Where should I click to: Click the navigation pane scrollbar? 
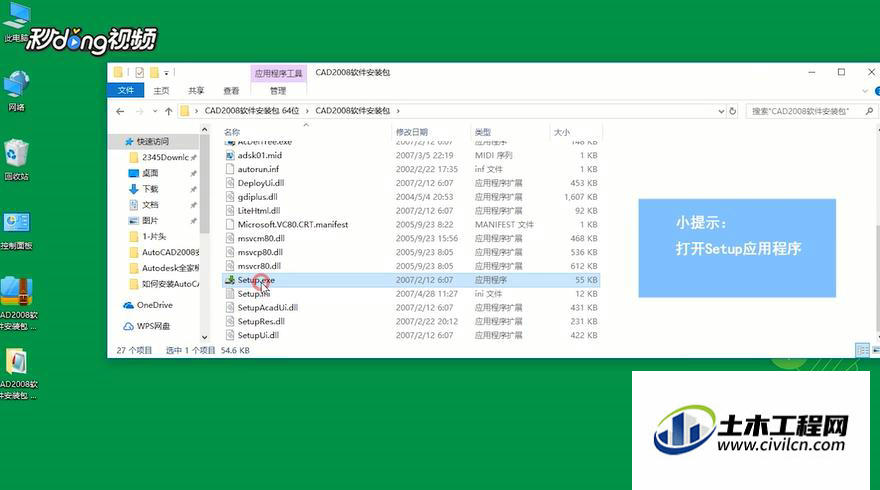click(x=204, y=185)
